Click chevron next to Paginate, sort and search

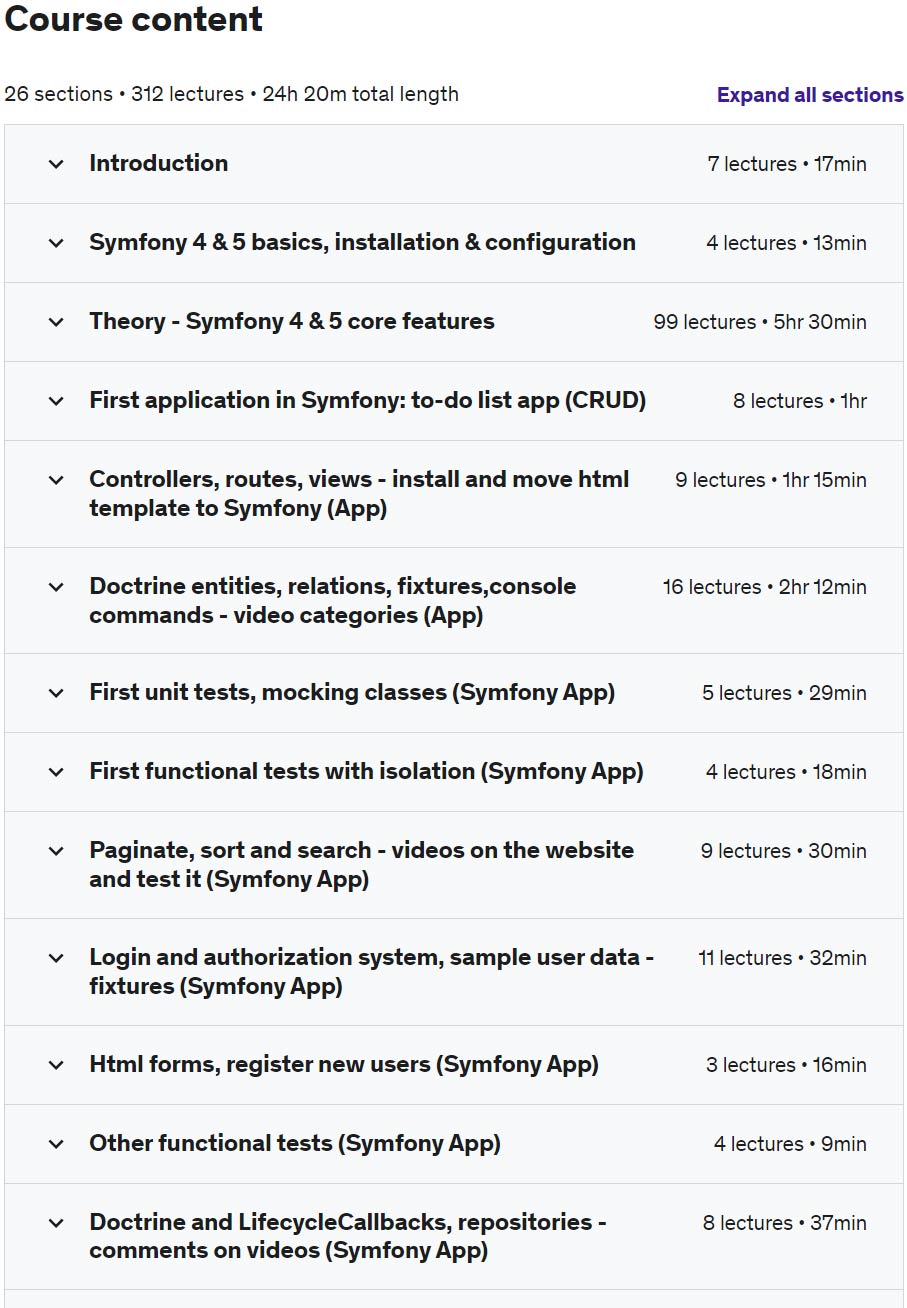[x=56, y=851]
